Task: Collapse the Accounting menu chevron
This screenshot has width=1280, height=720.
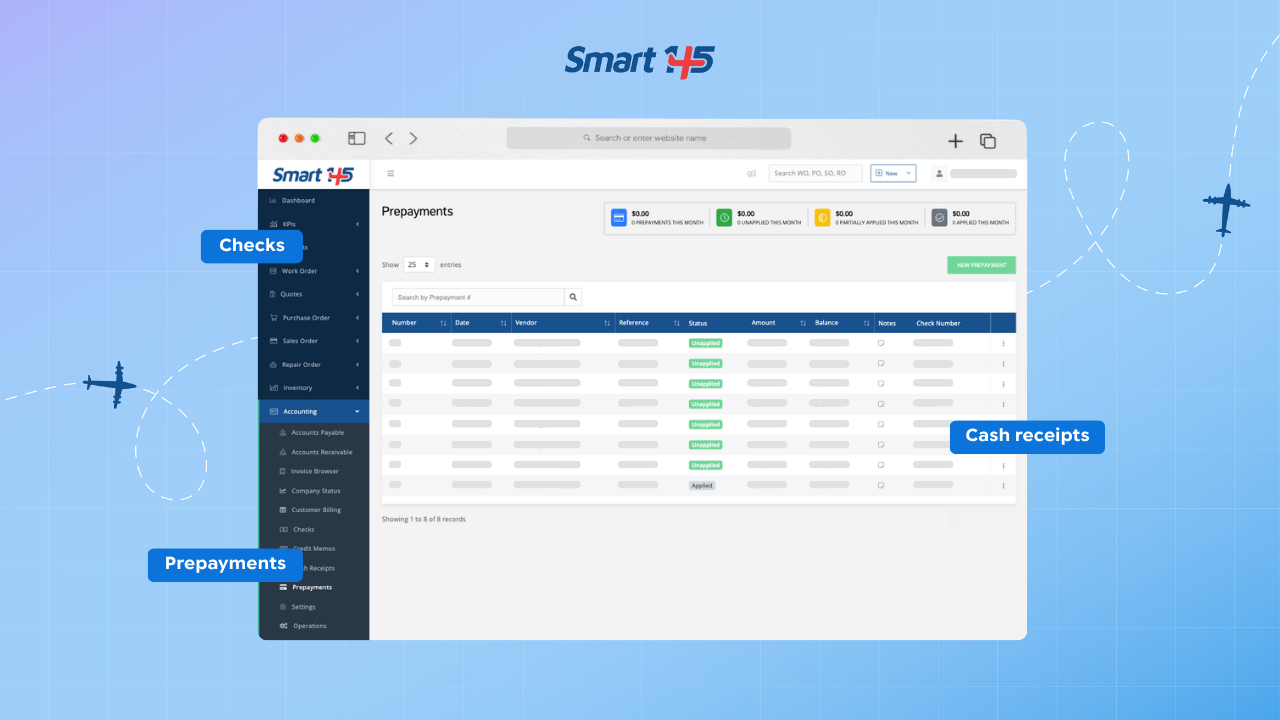Action: (357, 411)
